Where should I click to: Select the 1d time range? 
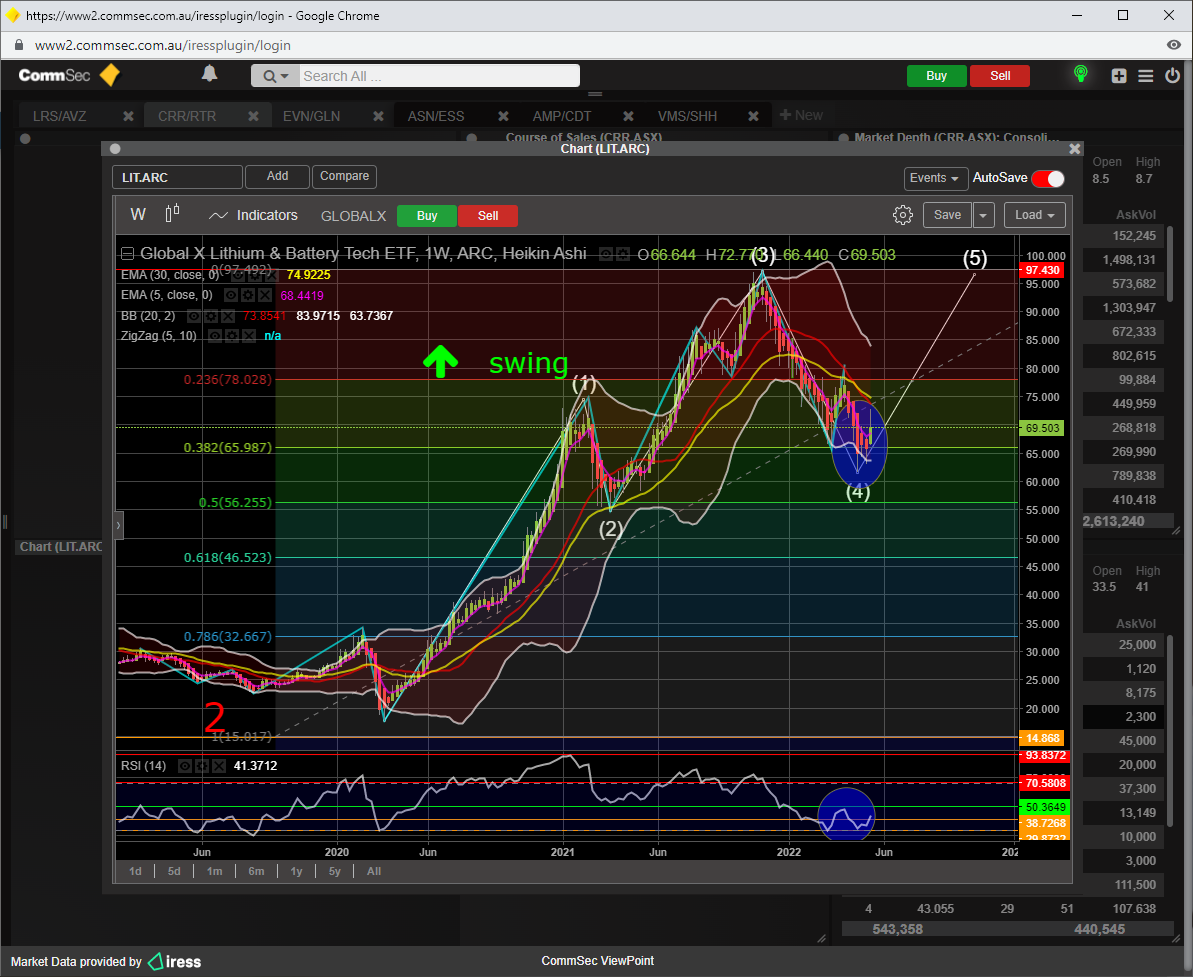click(x=135, y=871)
